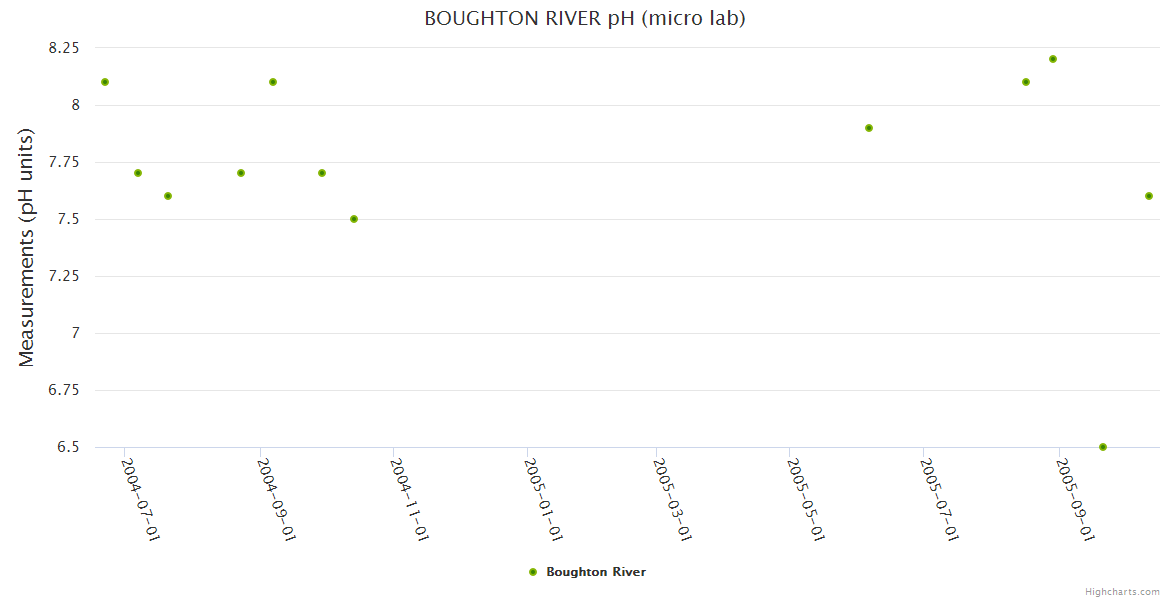Click the 8.1 pH point in 2005
The width and height of the screenshot is (1170, 600).
(1026, 82)
